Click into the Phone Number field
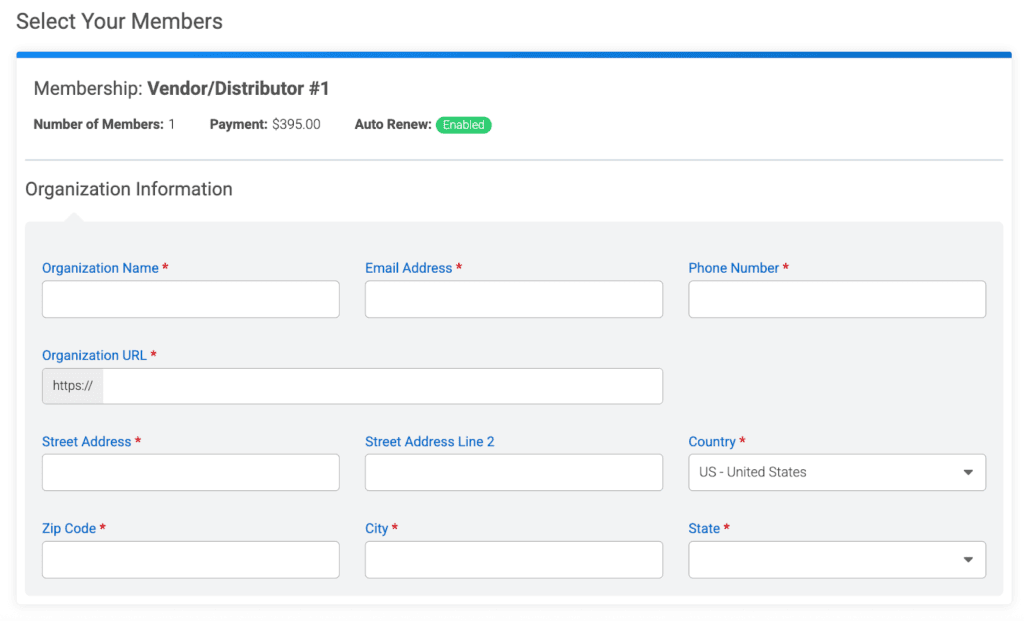1024x621 pixels. click(x=836, y=299)
